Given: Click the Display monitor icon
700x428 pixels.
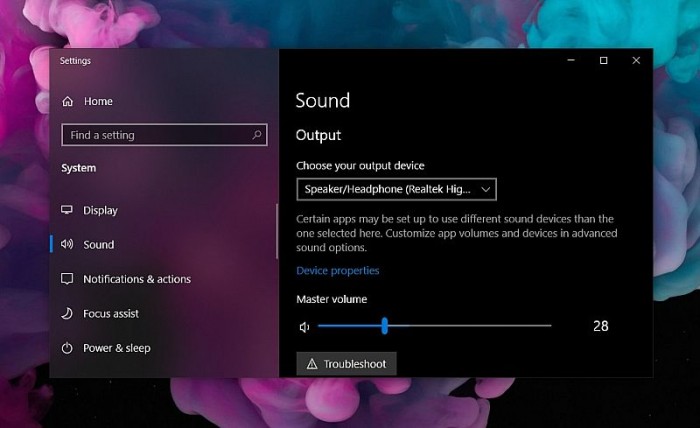Looking at the screenshot, I should pyautogui.click(x=68, y=210).
